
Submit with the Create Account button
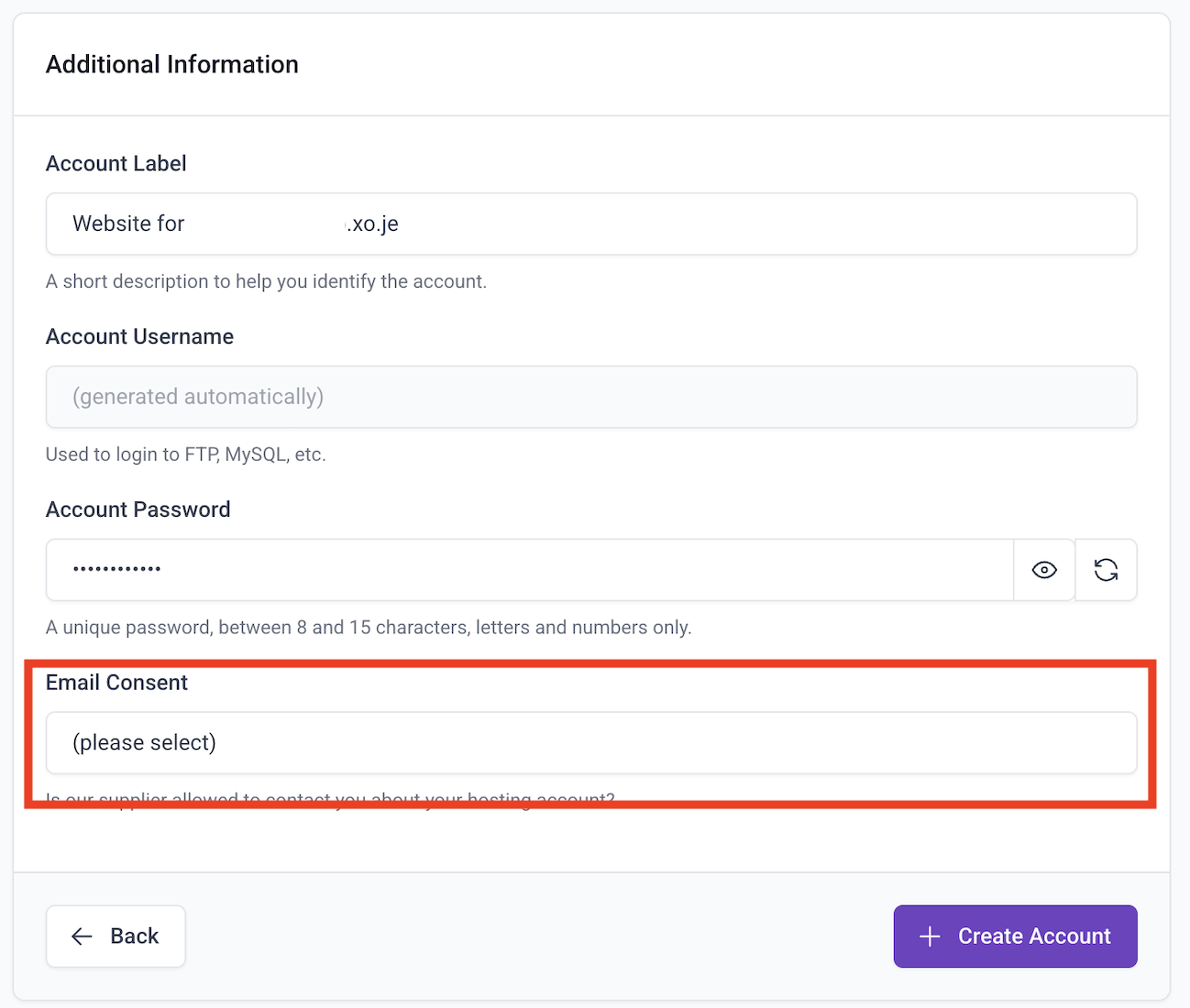pos(1016,937)
